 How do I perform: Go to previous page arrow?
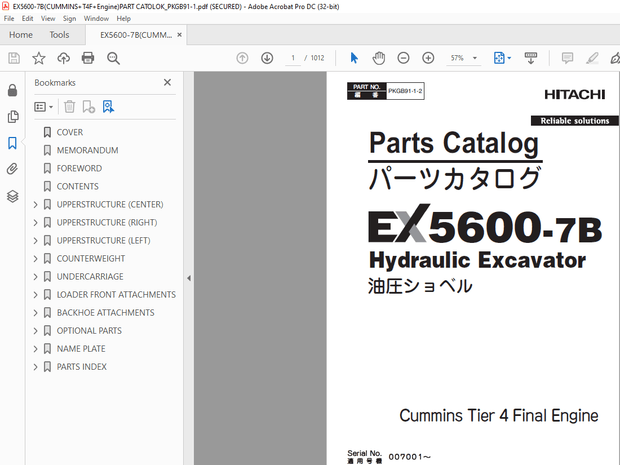click(242, 58)
